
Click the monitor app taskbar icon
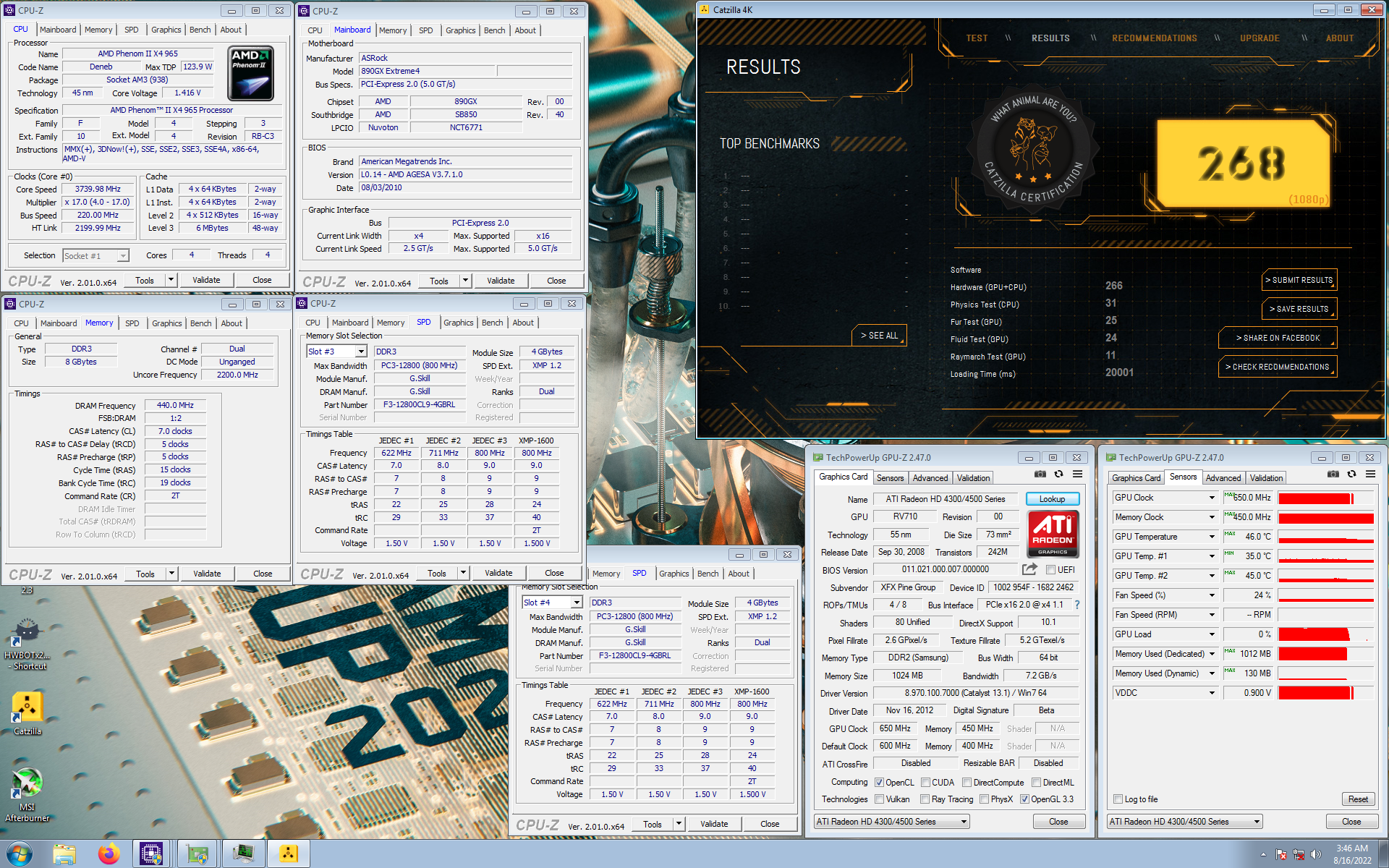(243, 854)
